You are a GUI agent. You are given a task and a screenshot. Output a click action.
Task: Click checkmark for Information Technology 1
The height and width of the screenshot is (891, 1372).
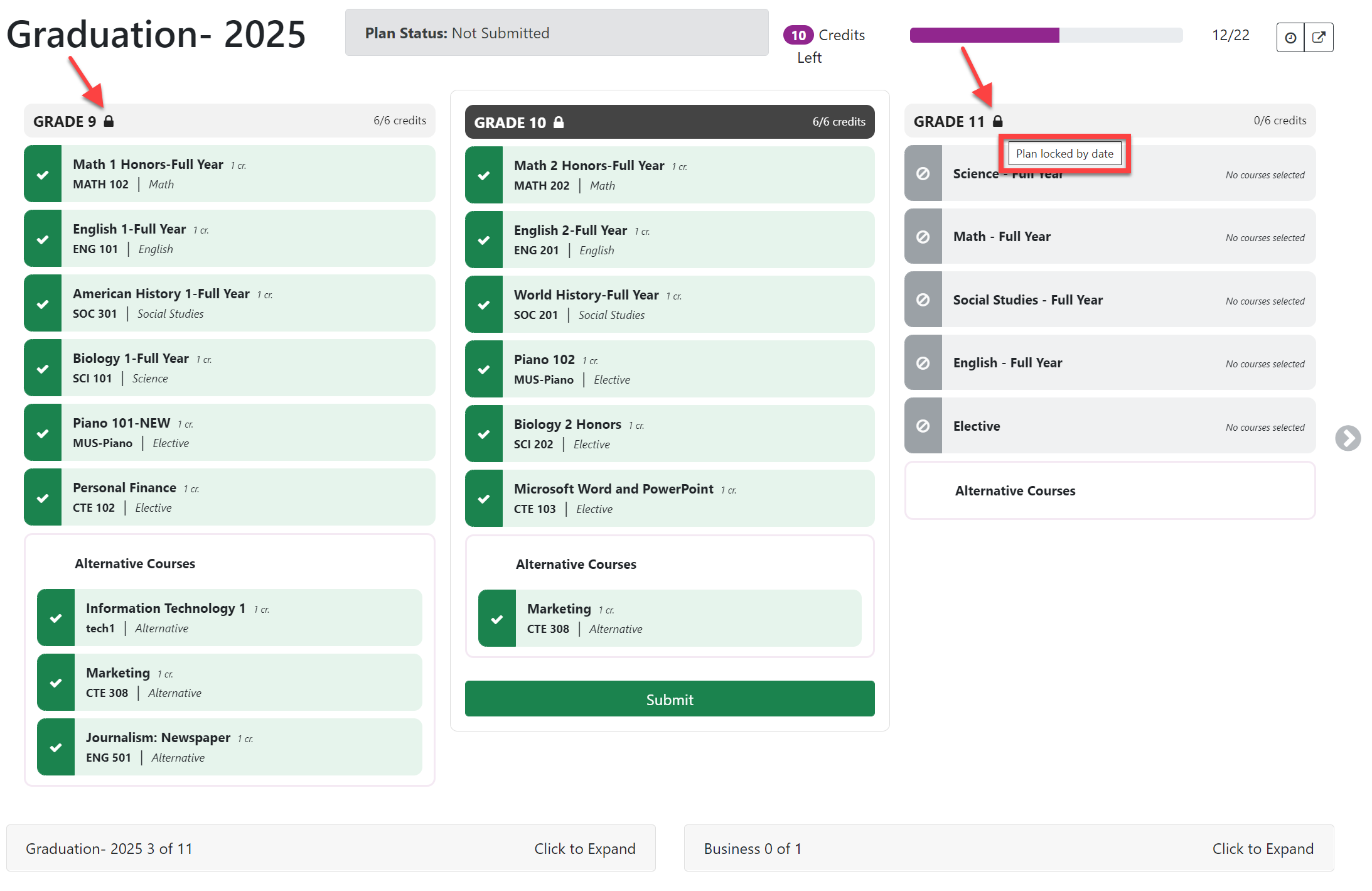tap(56, 618)
